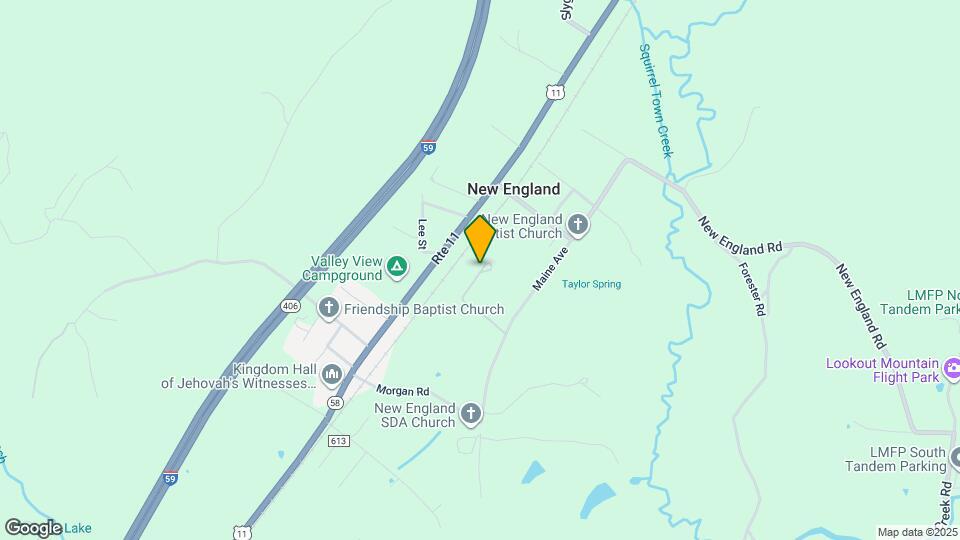The height and width of the screenshot is (540, 960).
Task: Click the US 11 route shield near top
Action: pos(555,92)
